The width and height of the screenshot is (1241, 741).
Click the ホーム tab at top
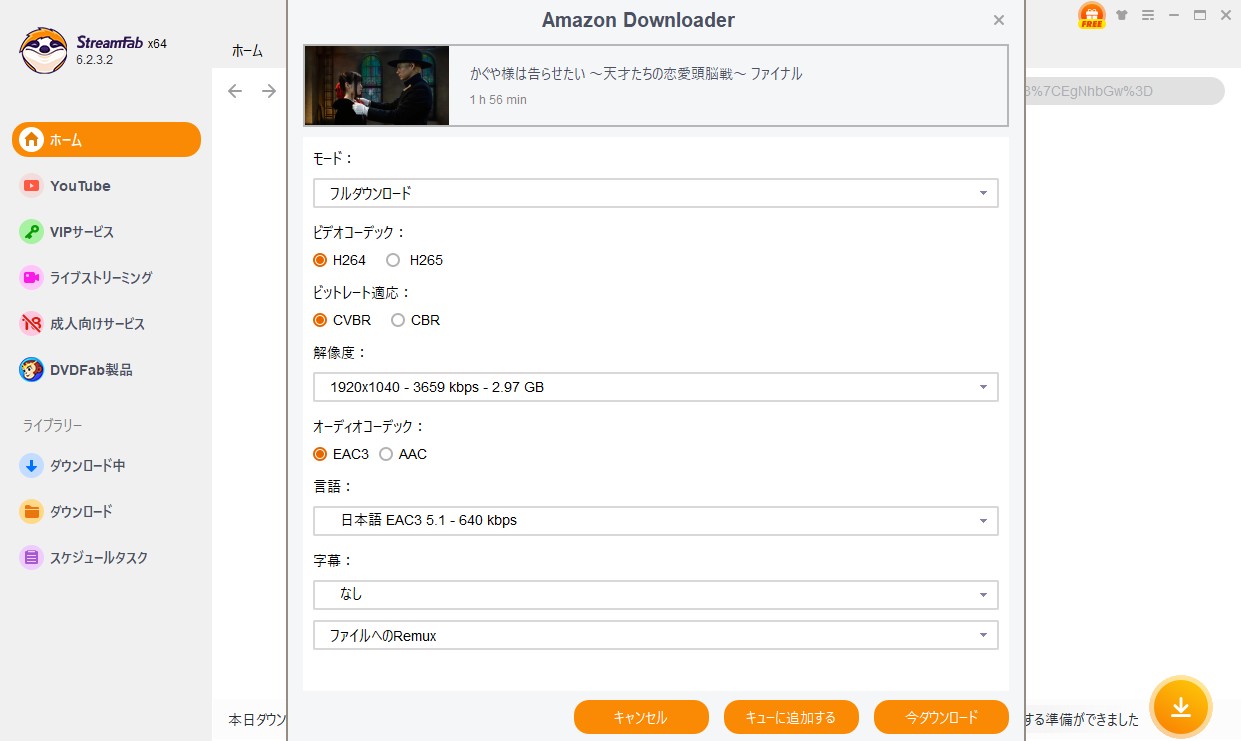click(247, 51)
